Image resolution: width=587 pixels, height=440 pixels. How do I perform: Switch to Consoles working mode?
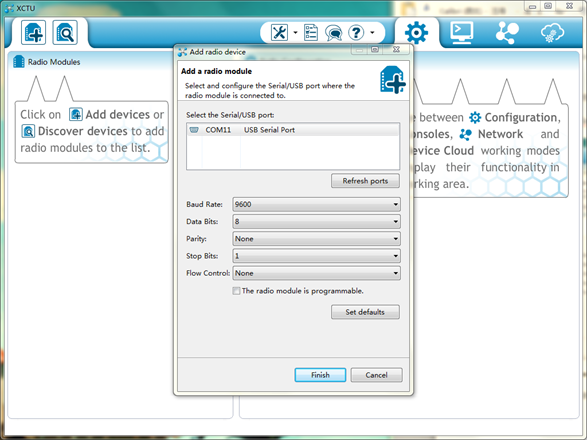462,33
